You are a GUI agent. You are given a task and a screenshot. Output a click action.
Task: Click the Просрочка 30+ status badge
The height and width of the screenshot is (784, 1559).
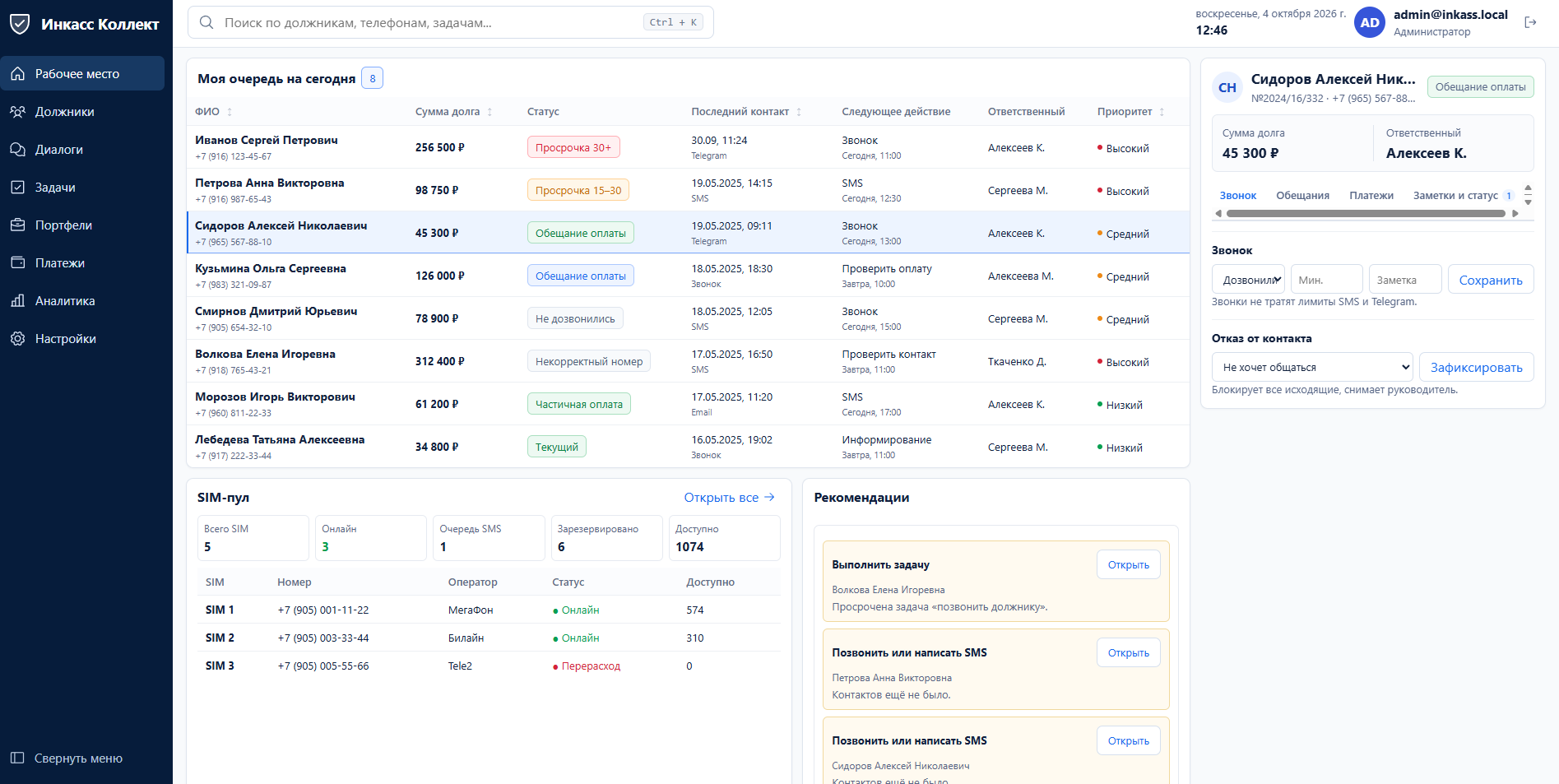click(573, 147)
